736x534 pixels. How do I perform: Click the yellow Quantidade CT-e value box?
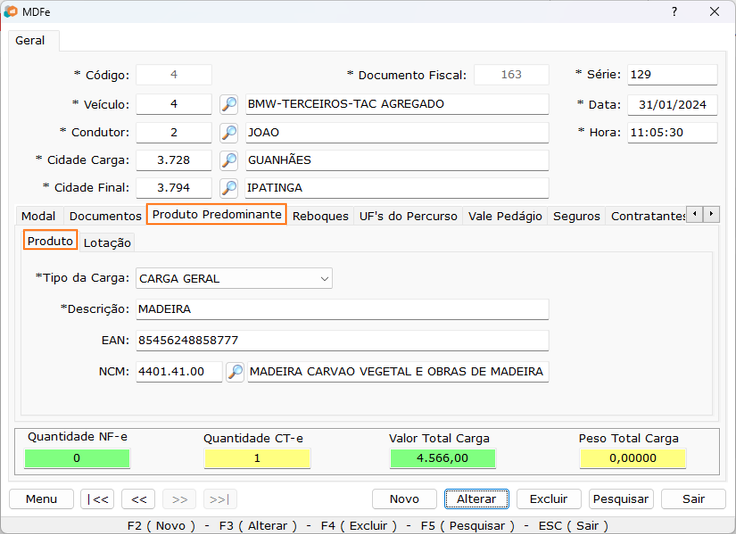[x=257, y=458]
